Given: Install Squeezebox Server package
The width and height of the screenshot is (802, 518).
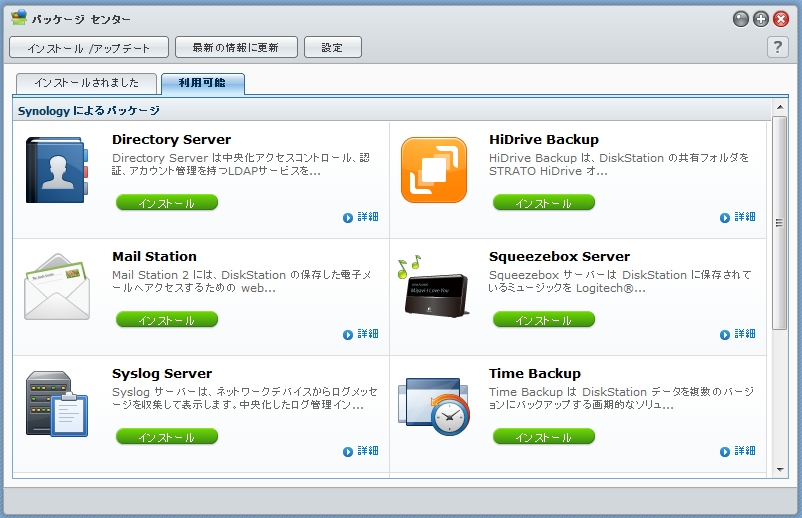Looking at the screenshot, I should tap(544, 320).
